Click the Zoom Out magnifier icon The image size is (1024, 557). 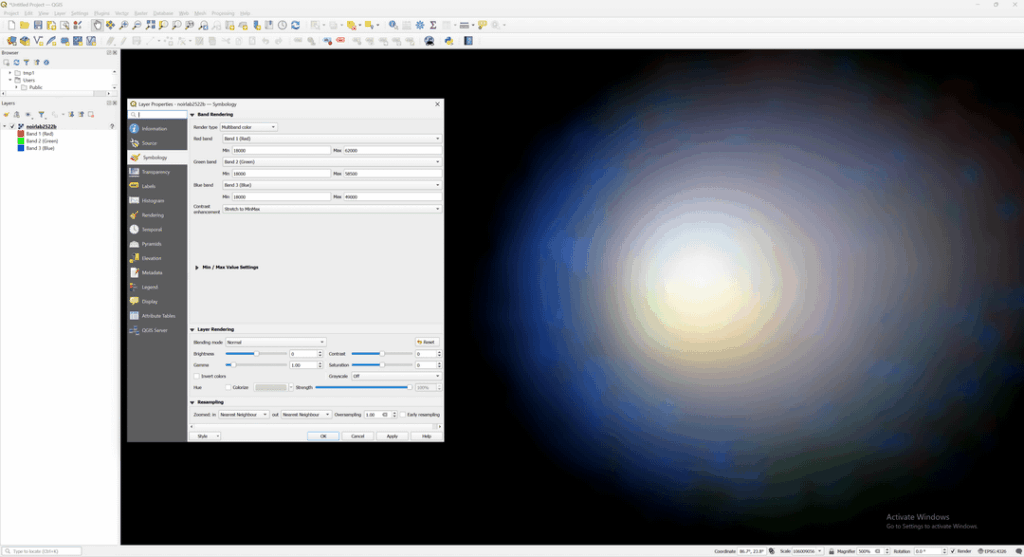click(136, 25)
